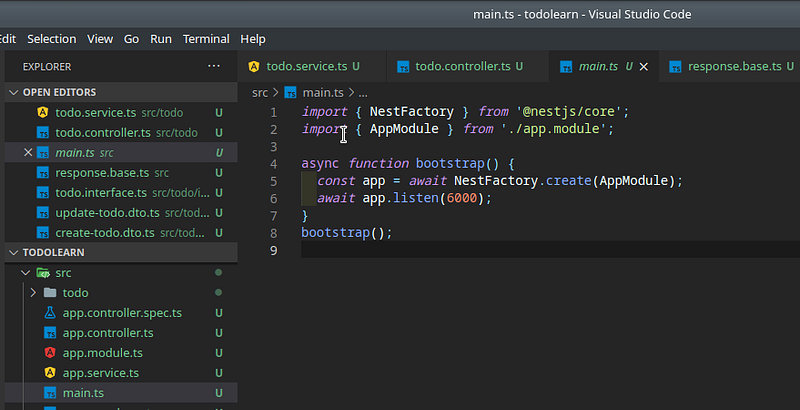This screenshot has width=800, height=410.
Task: Click line number 4 in the gutter
Action: (274, 164)
